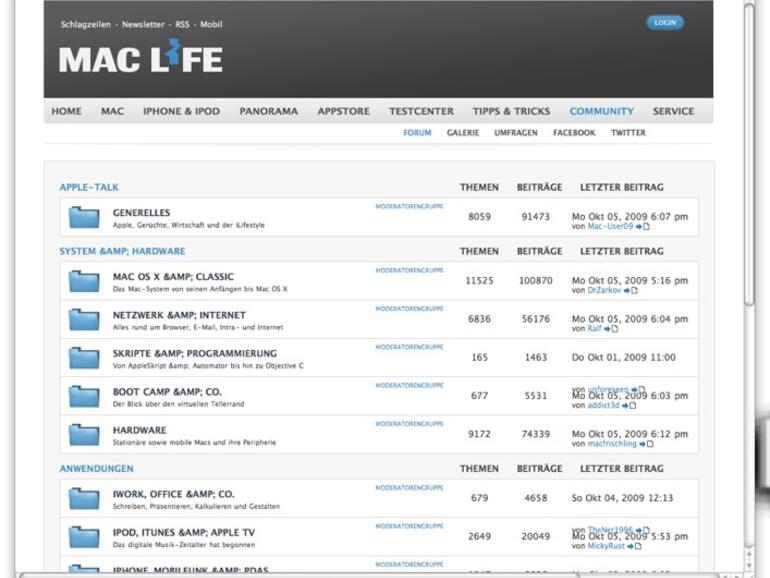Open the Generelles forum folder icon

coord(84,217)
